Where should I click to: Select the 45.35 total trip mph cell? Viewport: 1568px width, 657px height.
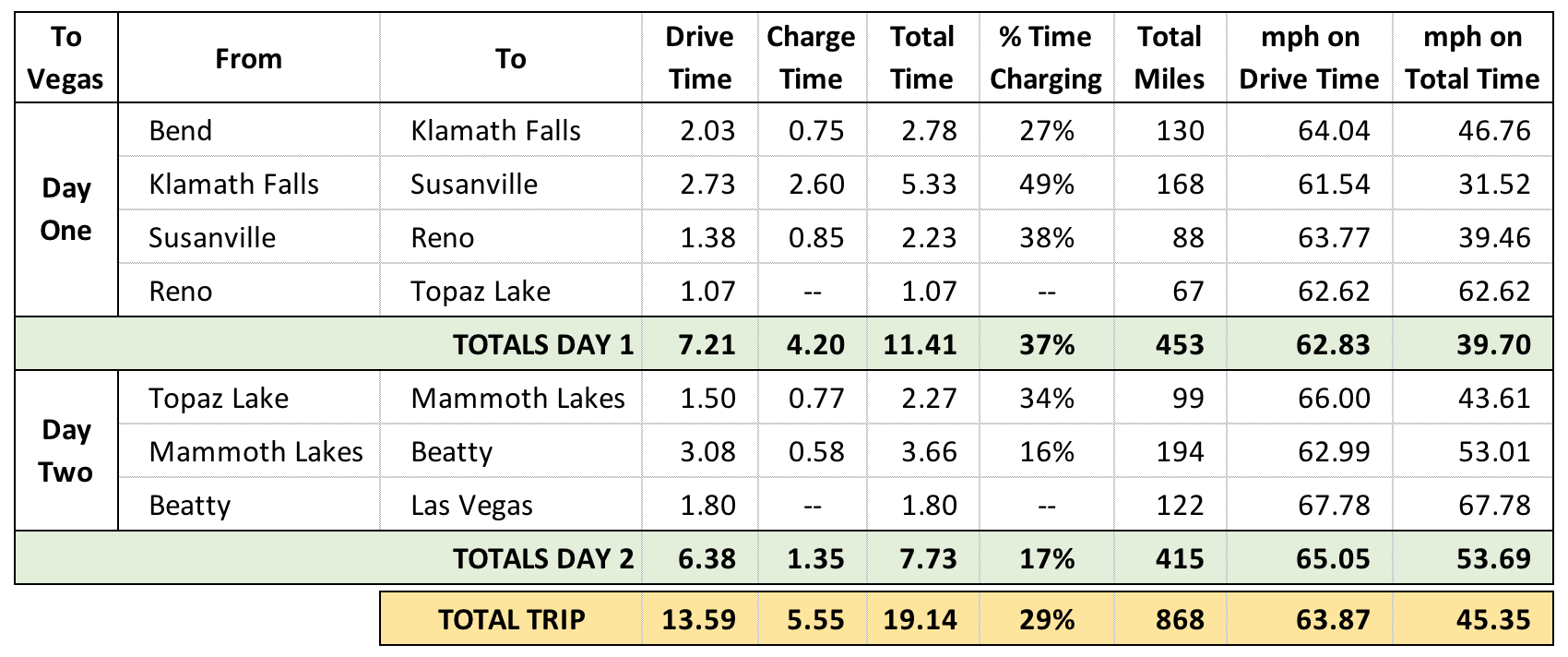(x=1472, y=618)
